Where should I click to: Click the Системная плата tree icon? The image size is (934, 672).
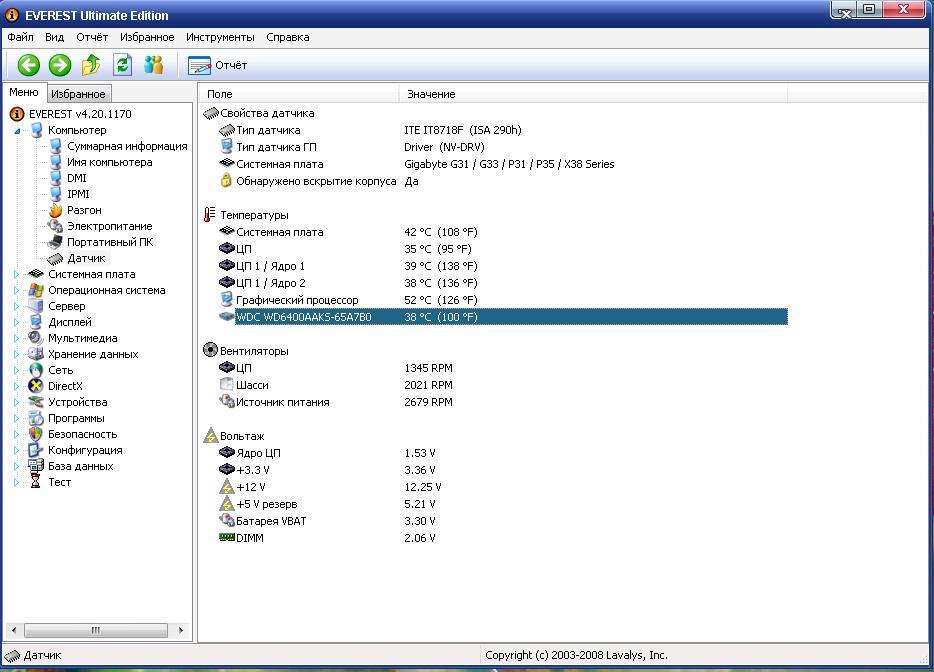coord(36,274)
